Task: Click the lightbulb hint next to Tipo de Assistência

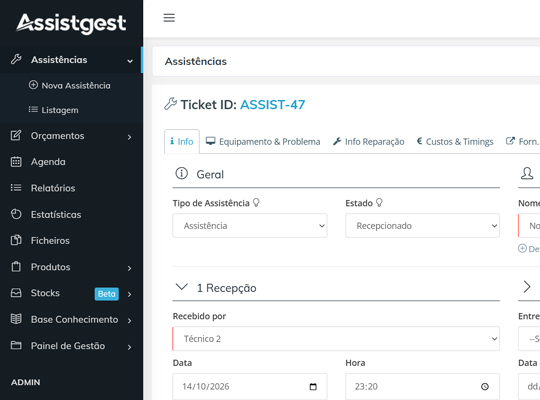Action: click(256, 203)
